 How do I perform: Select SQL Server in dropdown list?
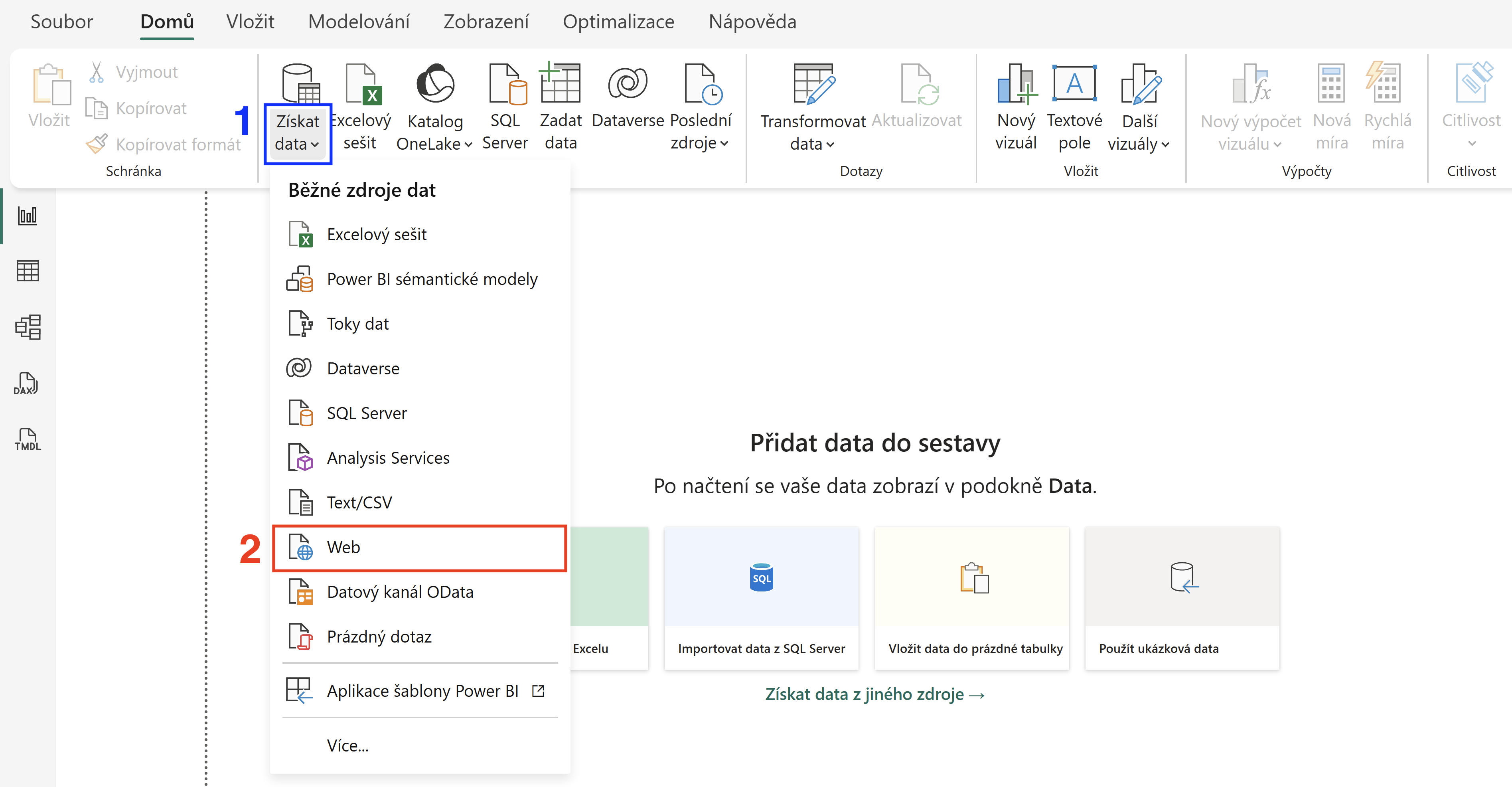coord(420,413)
